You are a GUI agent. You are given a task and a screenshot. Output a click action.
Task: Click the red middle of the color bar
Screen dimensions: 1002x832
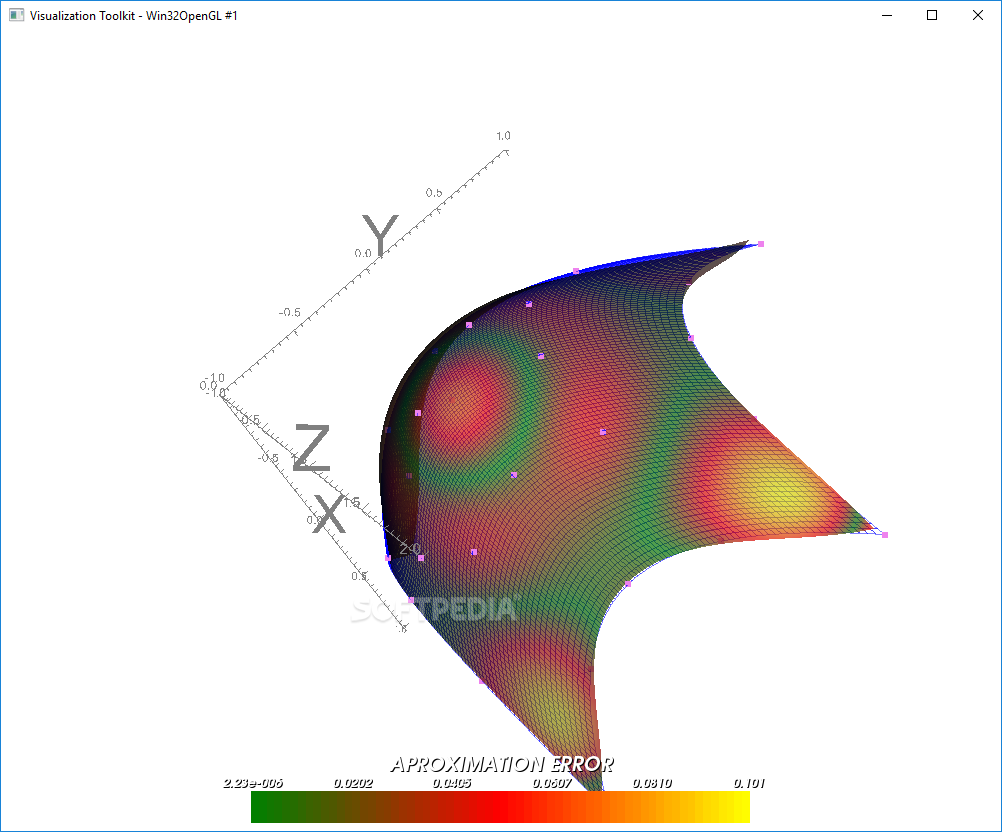click(500, 807)
